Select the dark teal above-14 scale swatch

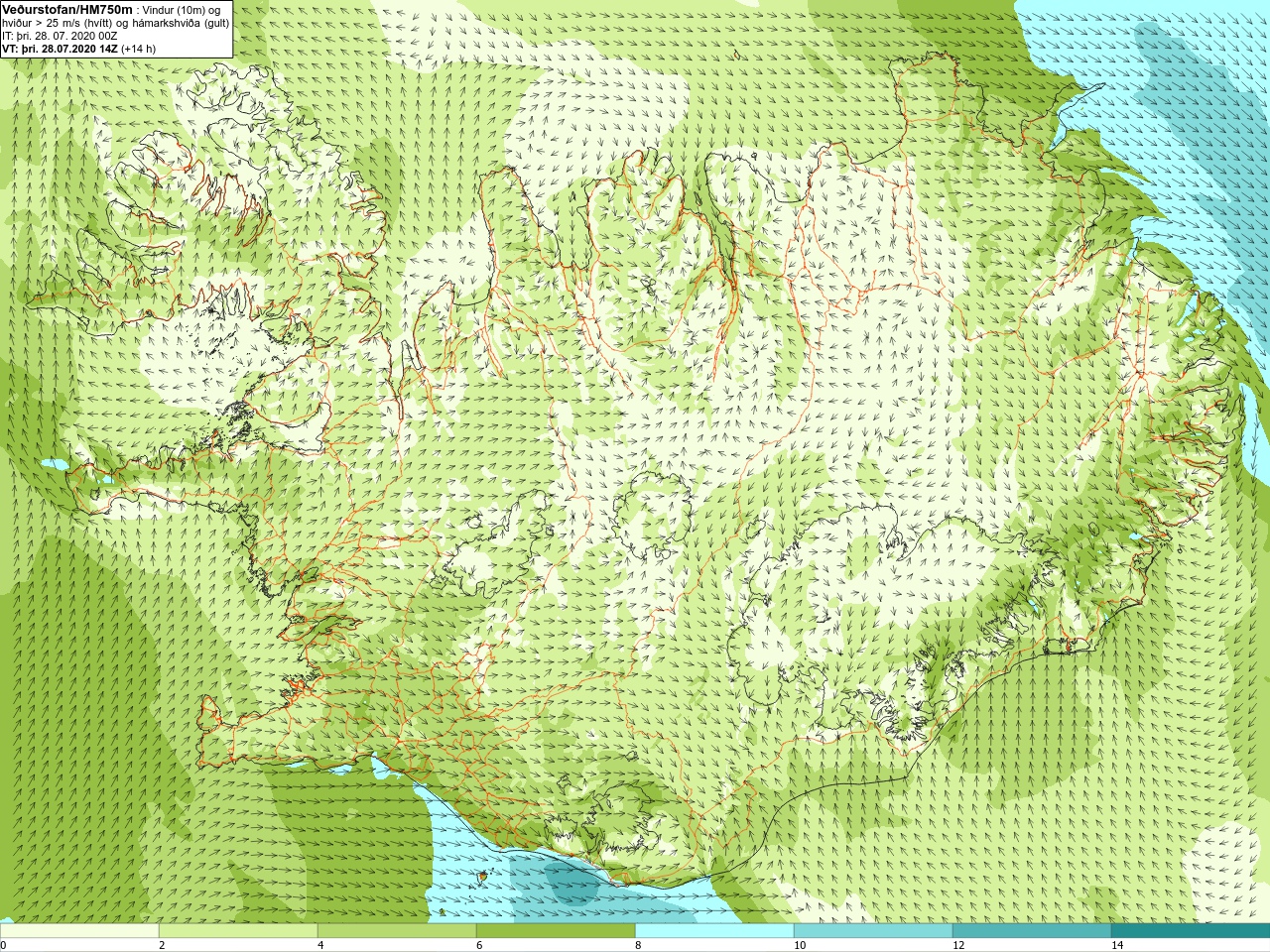(x=1191, y=931)
